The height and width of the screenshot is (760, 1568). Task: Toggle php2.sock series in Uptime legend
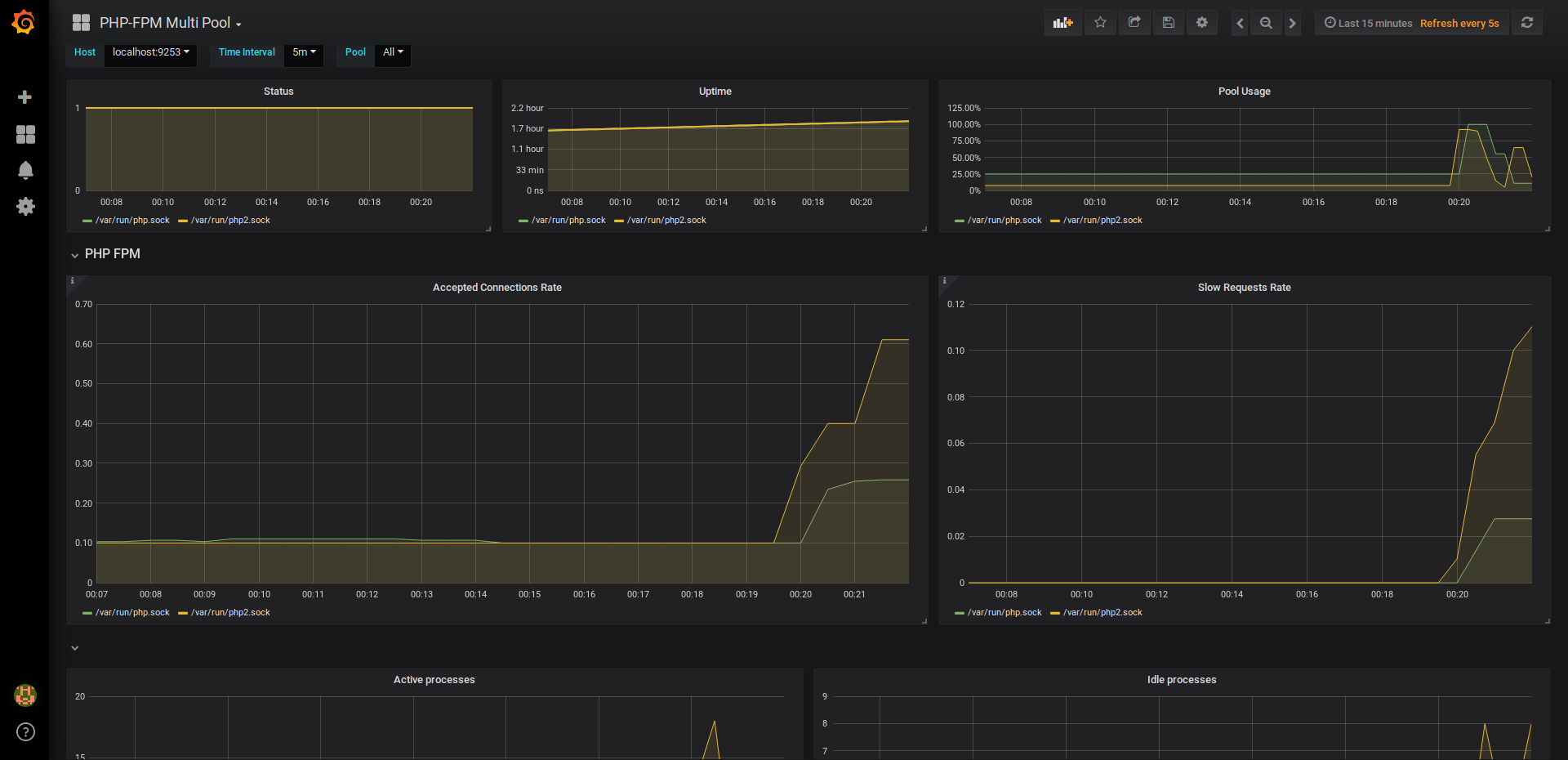click(666, 221)
